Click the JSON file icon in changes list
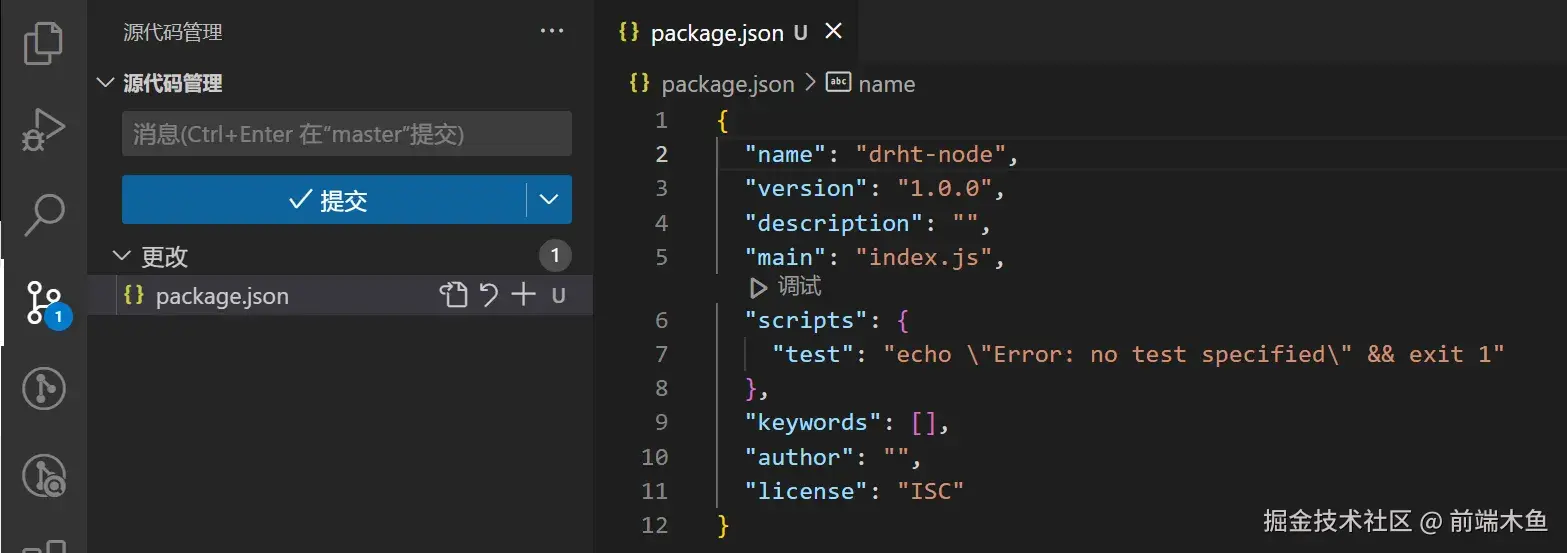Image resolution: width=1567 pixels, height=553 pixels. (133, 295)
